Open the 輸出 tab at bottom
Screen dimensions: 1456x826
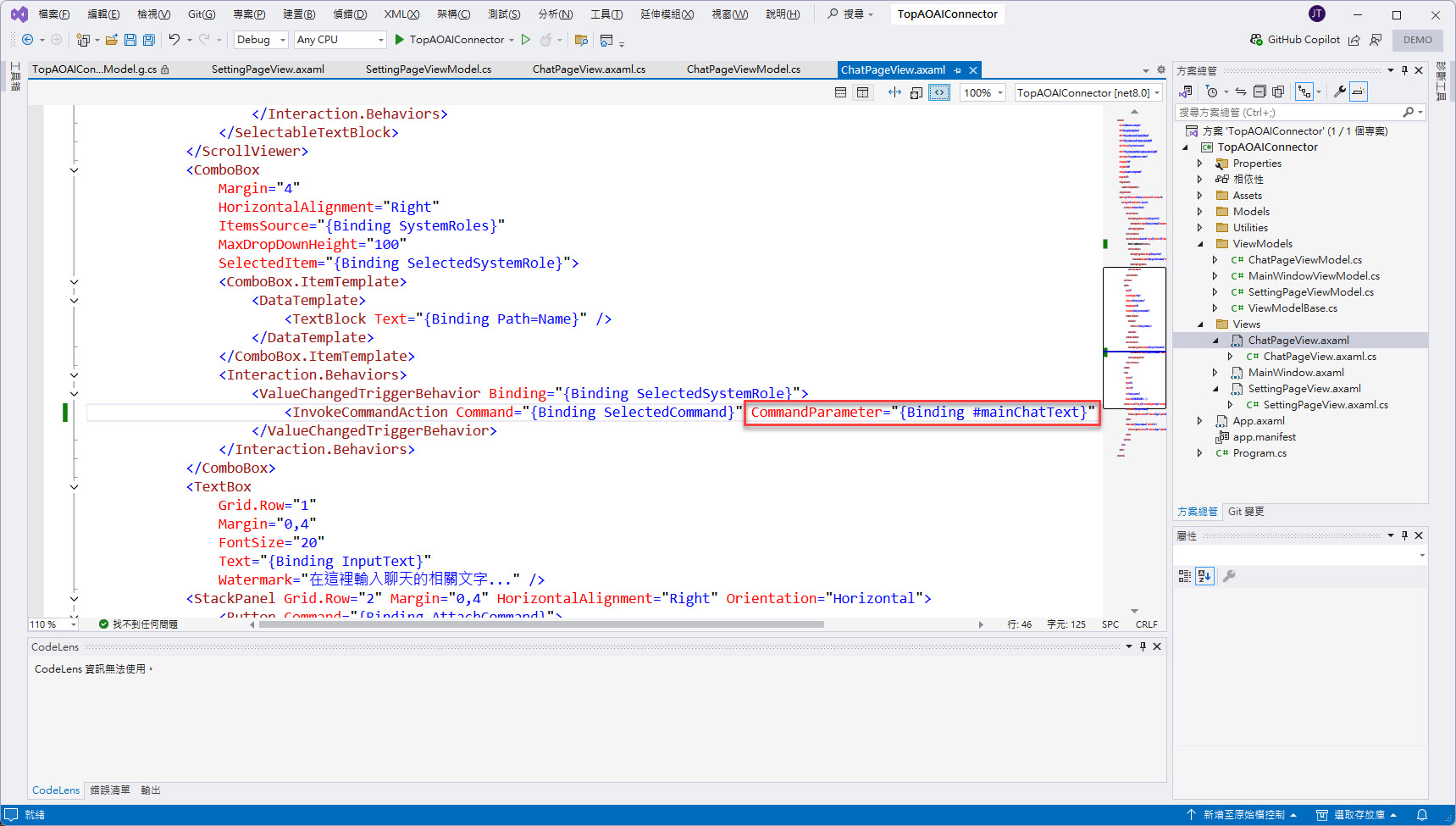(151, 790)
